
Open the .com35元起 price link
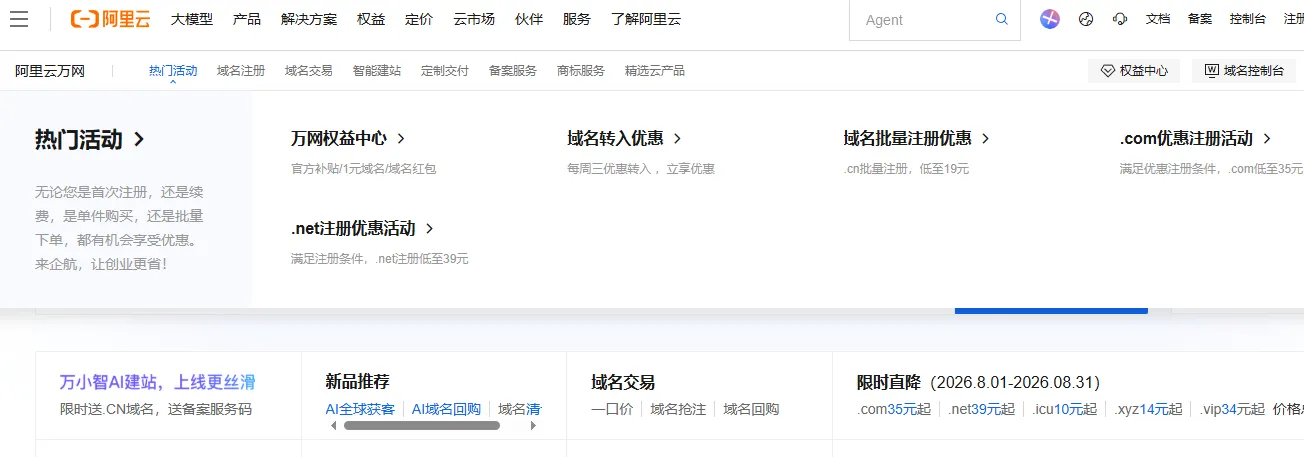click(894, 409)
